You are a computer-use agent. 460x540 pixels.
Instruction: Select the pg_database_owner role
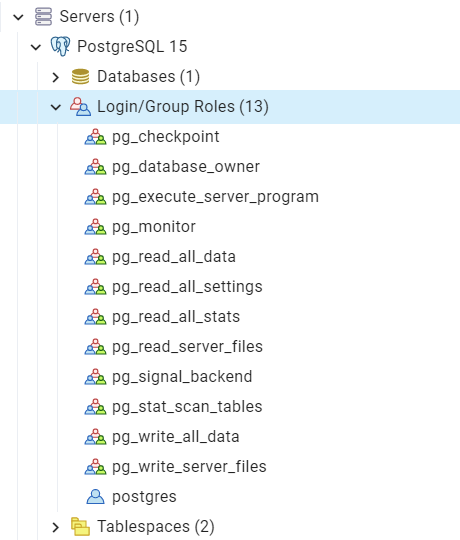click(186, 167)
